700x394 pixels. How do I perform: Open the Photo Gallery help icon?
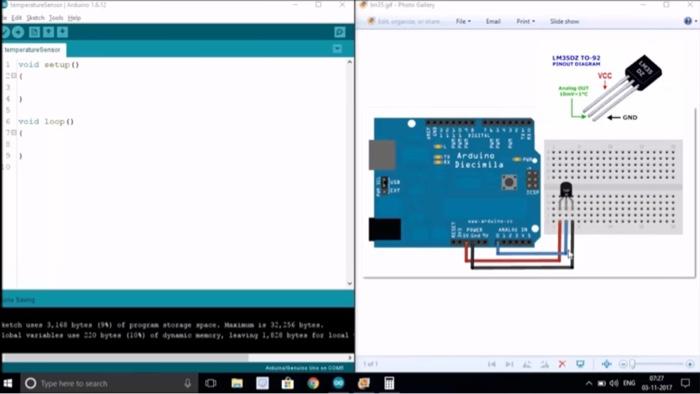(688, 21)
